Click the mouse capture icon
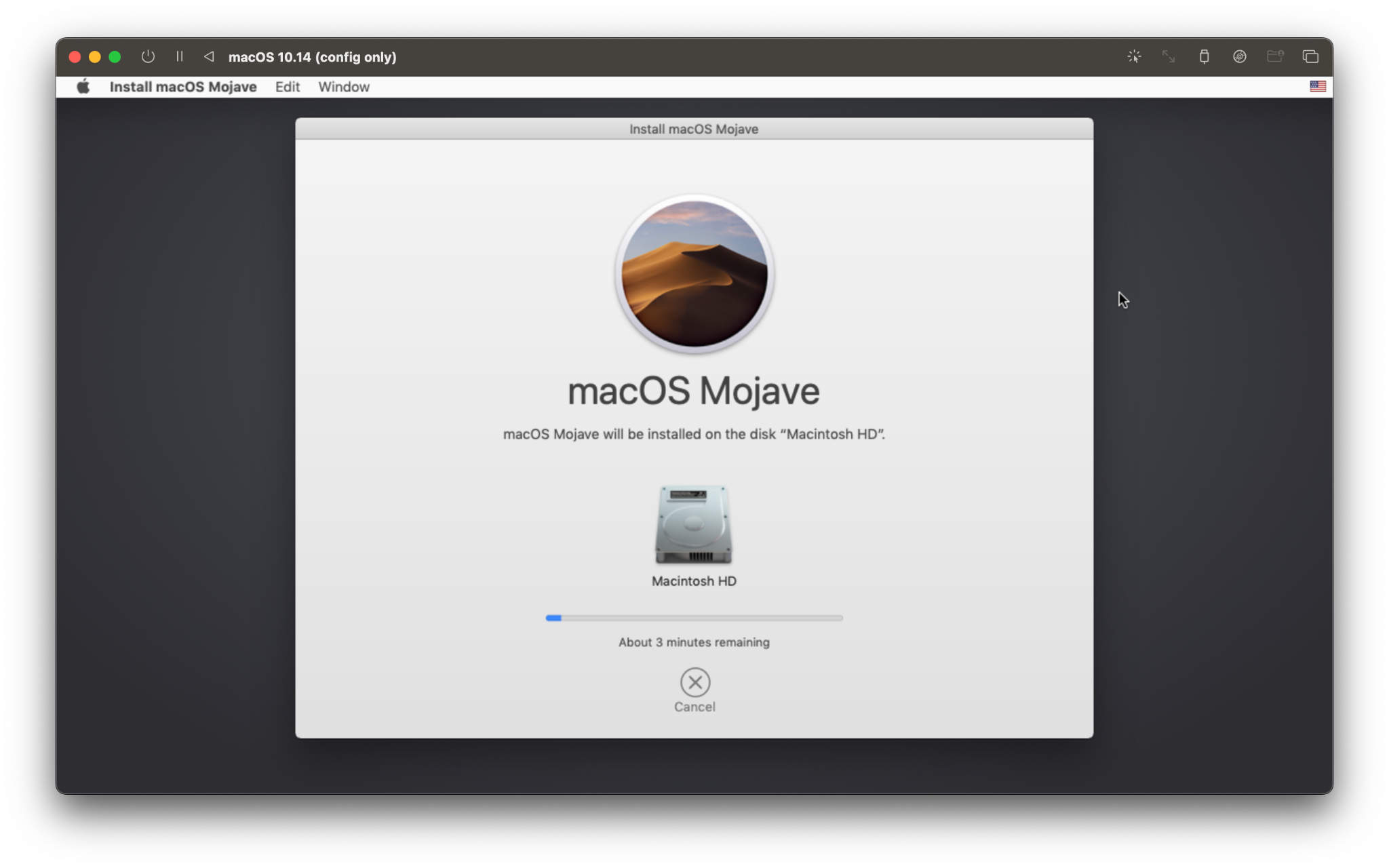This screenshot has height=868, width=1389. pyautogui.click(x=1134, y=56)
